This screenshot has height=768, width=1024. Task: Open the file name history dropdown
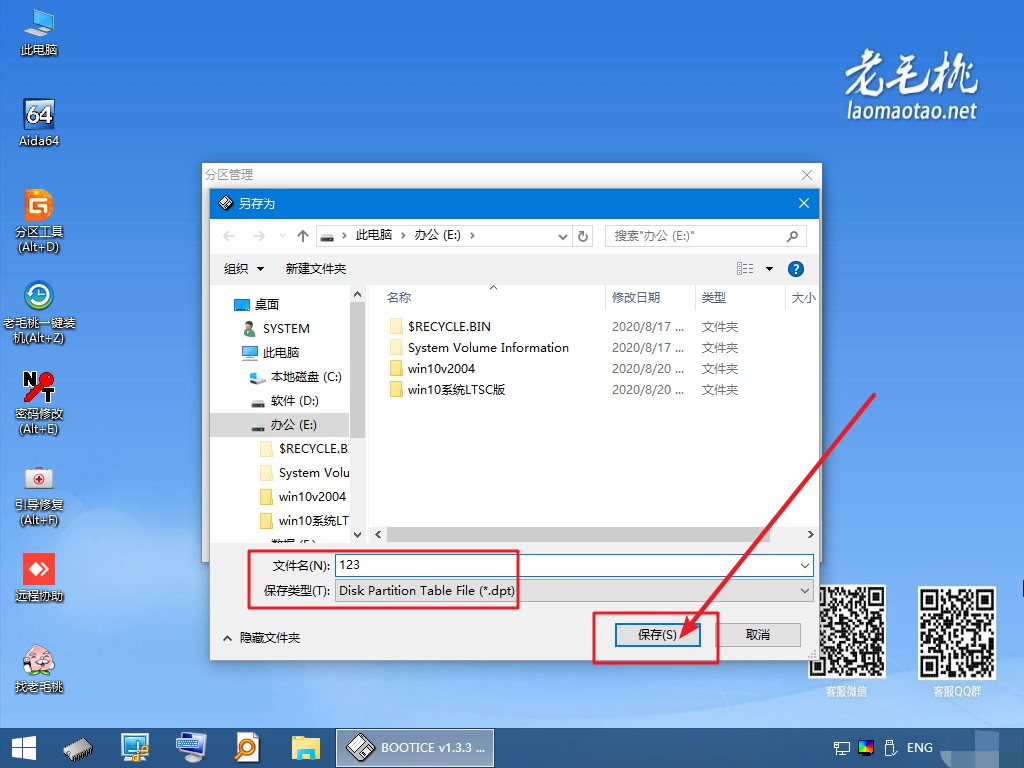point(805,566)
